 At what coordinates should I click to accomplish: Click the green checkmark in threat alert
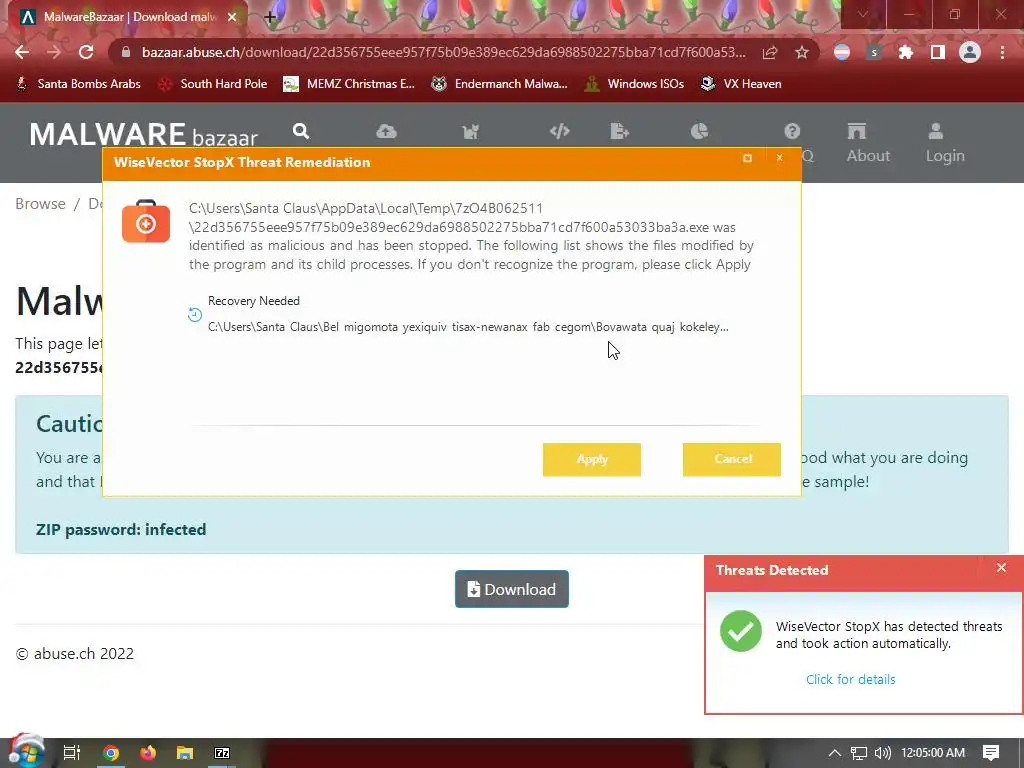[741, 631]
